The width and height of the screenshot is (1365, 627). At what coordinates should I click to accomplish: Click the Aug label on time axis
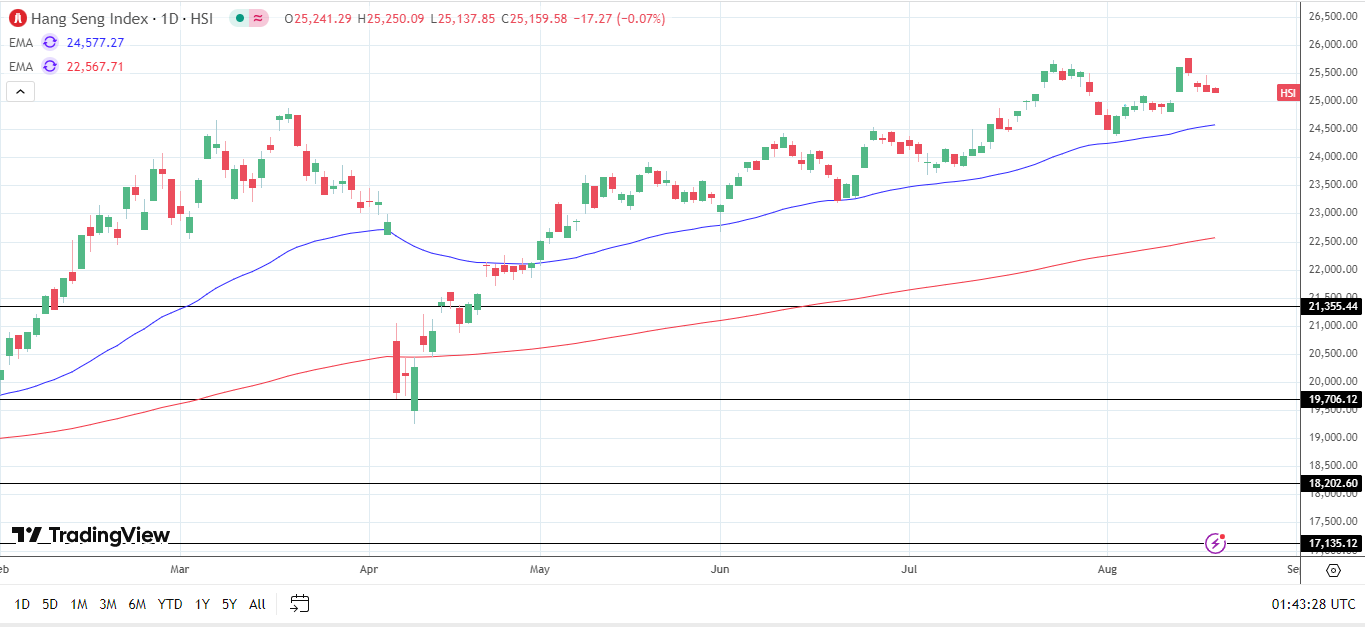[1107, 570]
